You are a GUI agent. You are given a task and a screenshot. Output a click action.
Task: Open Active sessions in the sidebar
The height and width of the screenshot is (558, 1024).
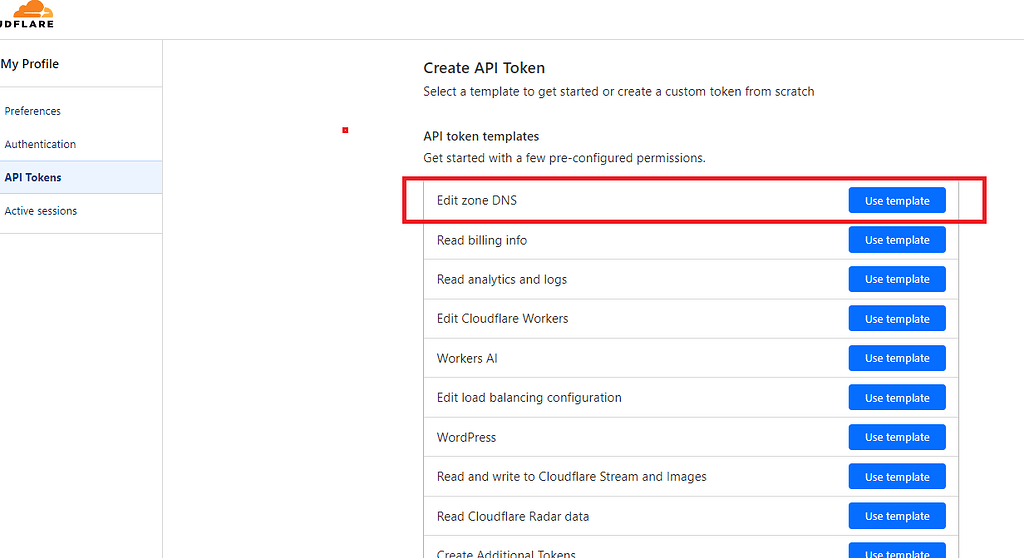(41, 211)
